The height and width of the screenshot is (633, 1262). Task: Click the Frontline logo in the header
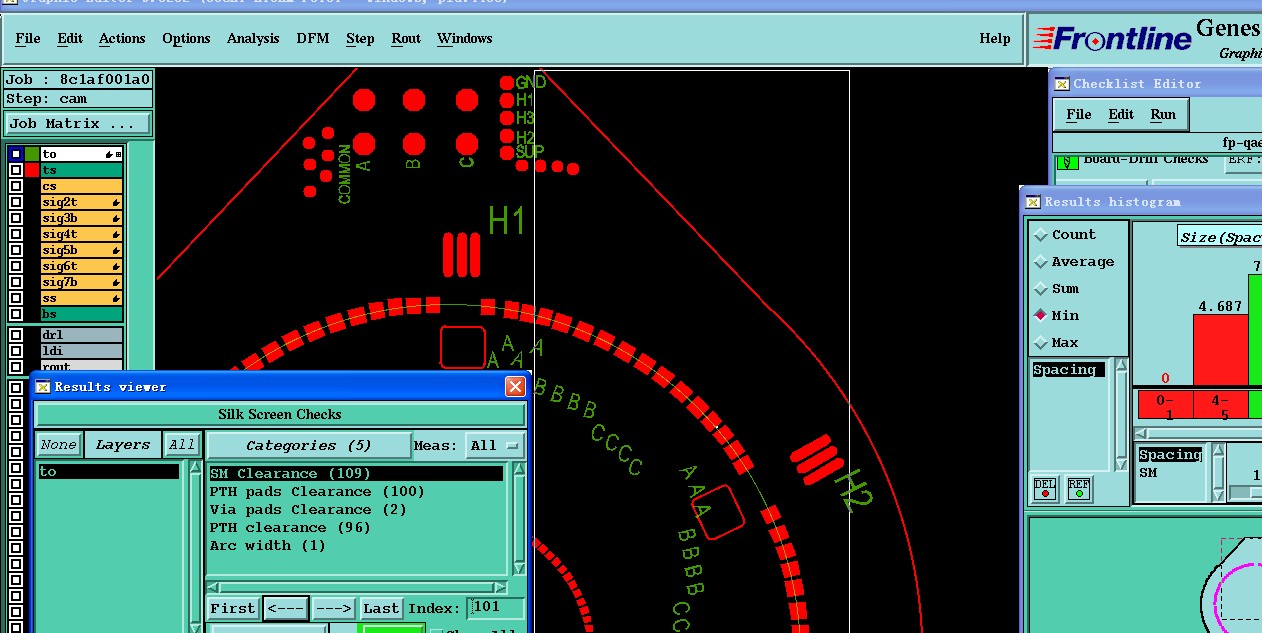1111,39
